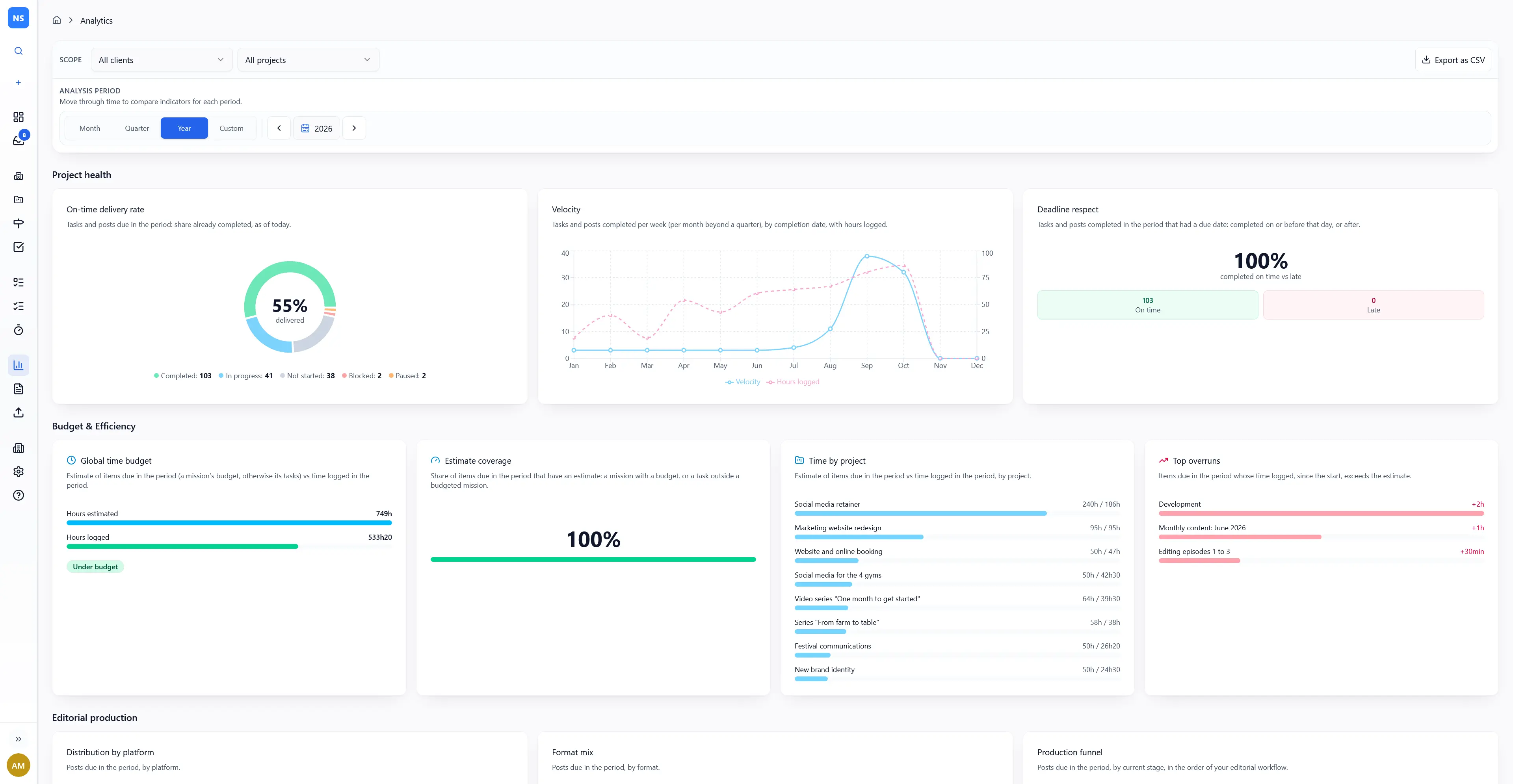Go to previous year with left chevron
The width and height of the screenshot is (1513, 784).
(x=279, y=128)
